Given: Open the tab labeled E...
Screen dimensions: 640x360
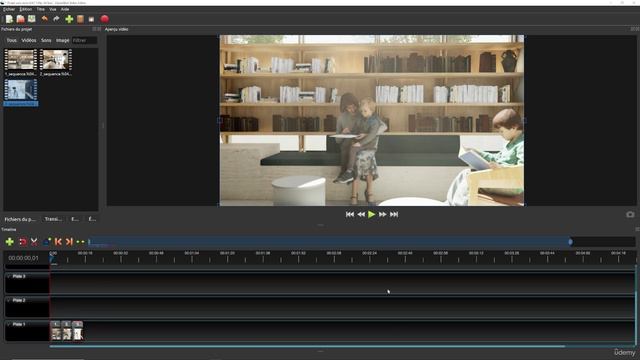Looking at the screenshot, I should [x=75, y=219].
